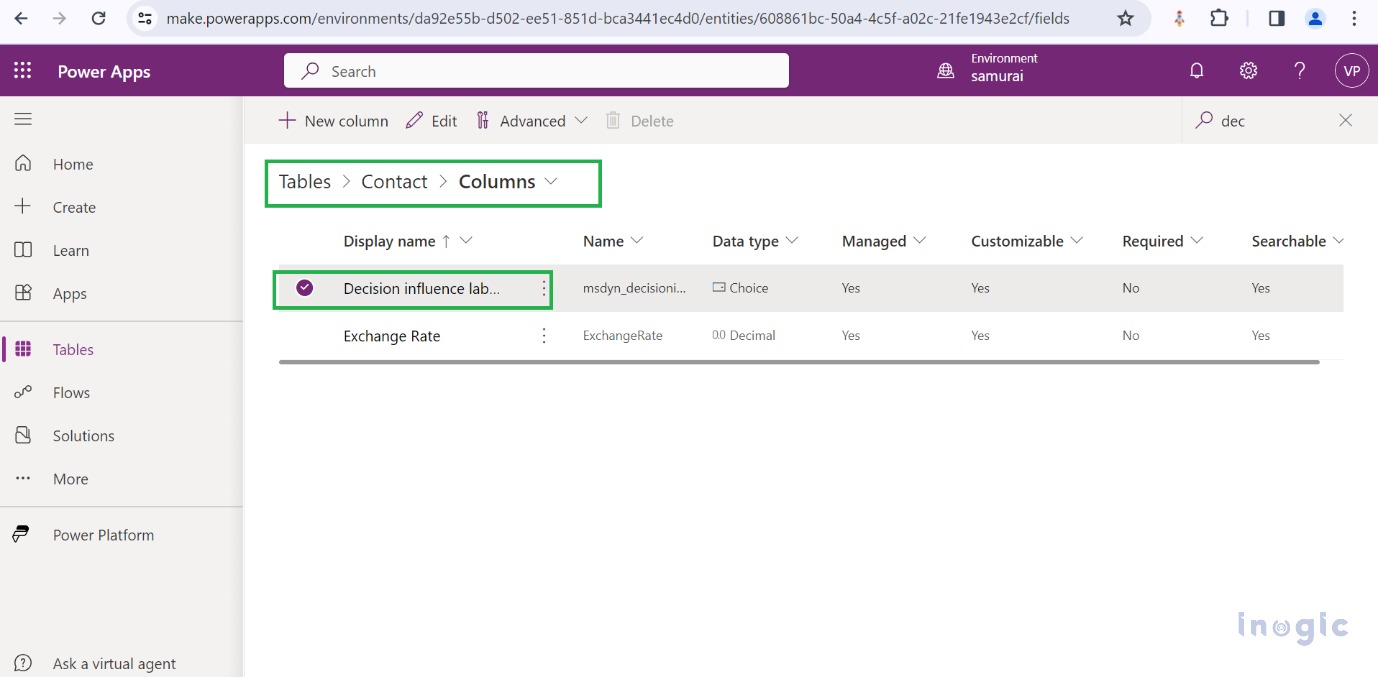Open more options for Exchange Rate
Screen dimensions: 1378x677
coord(544,336)
